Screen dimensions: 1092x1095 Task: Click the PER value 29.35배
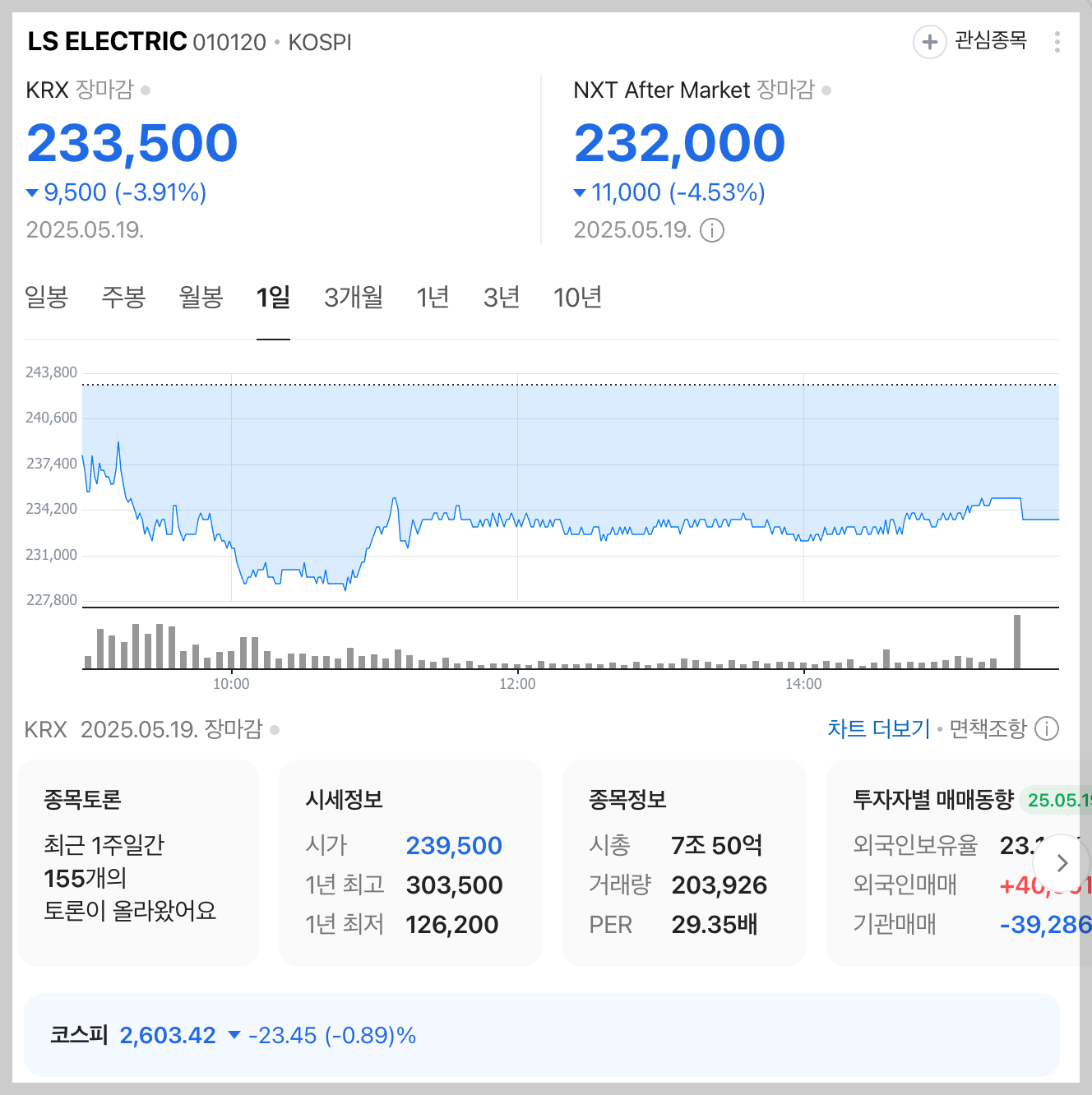click(715, 925)
